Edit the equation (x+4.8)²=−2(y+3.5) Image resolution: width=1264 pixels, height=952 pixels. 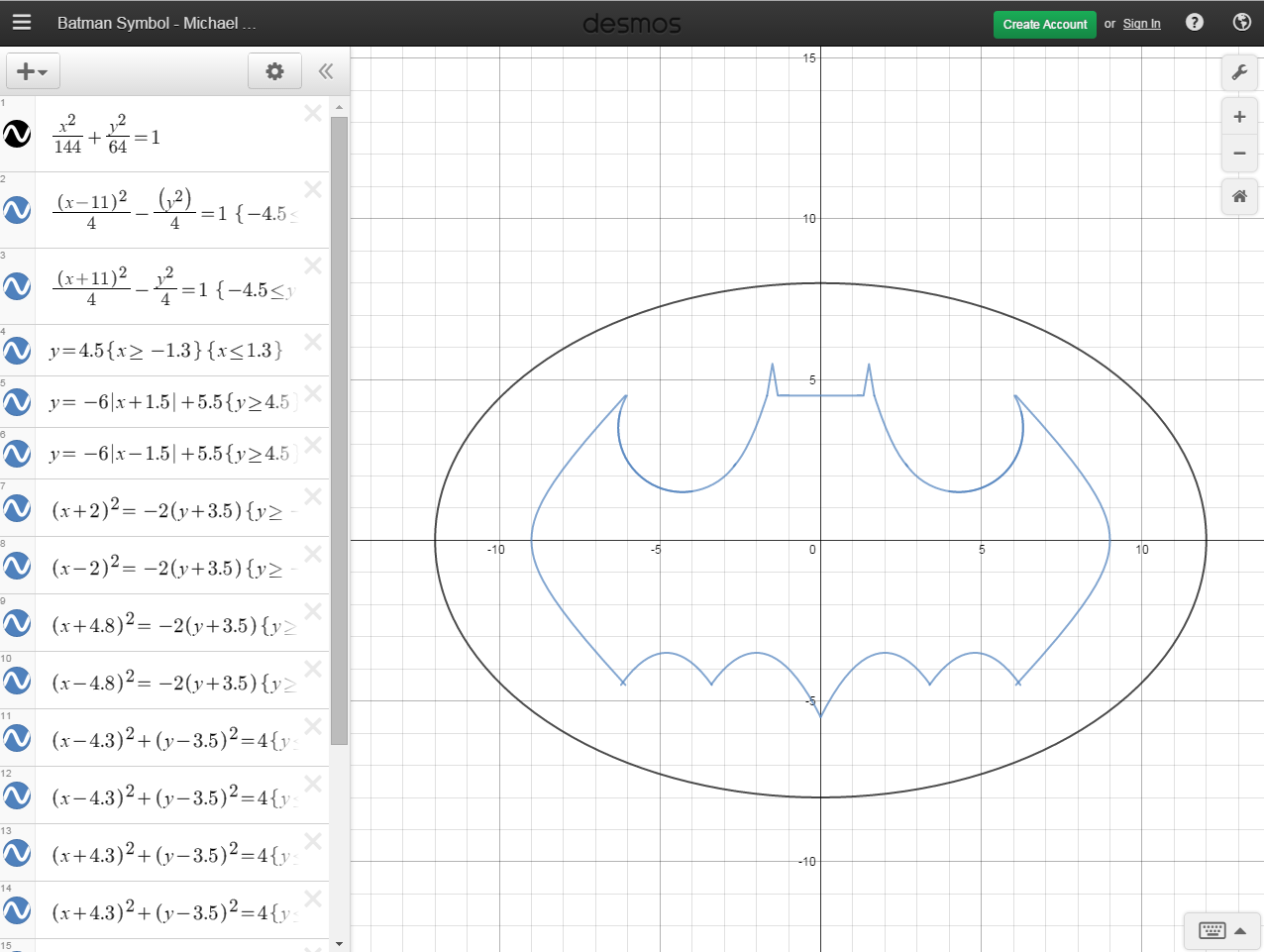pos(173,624)
